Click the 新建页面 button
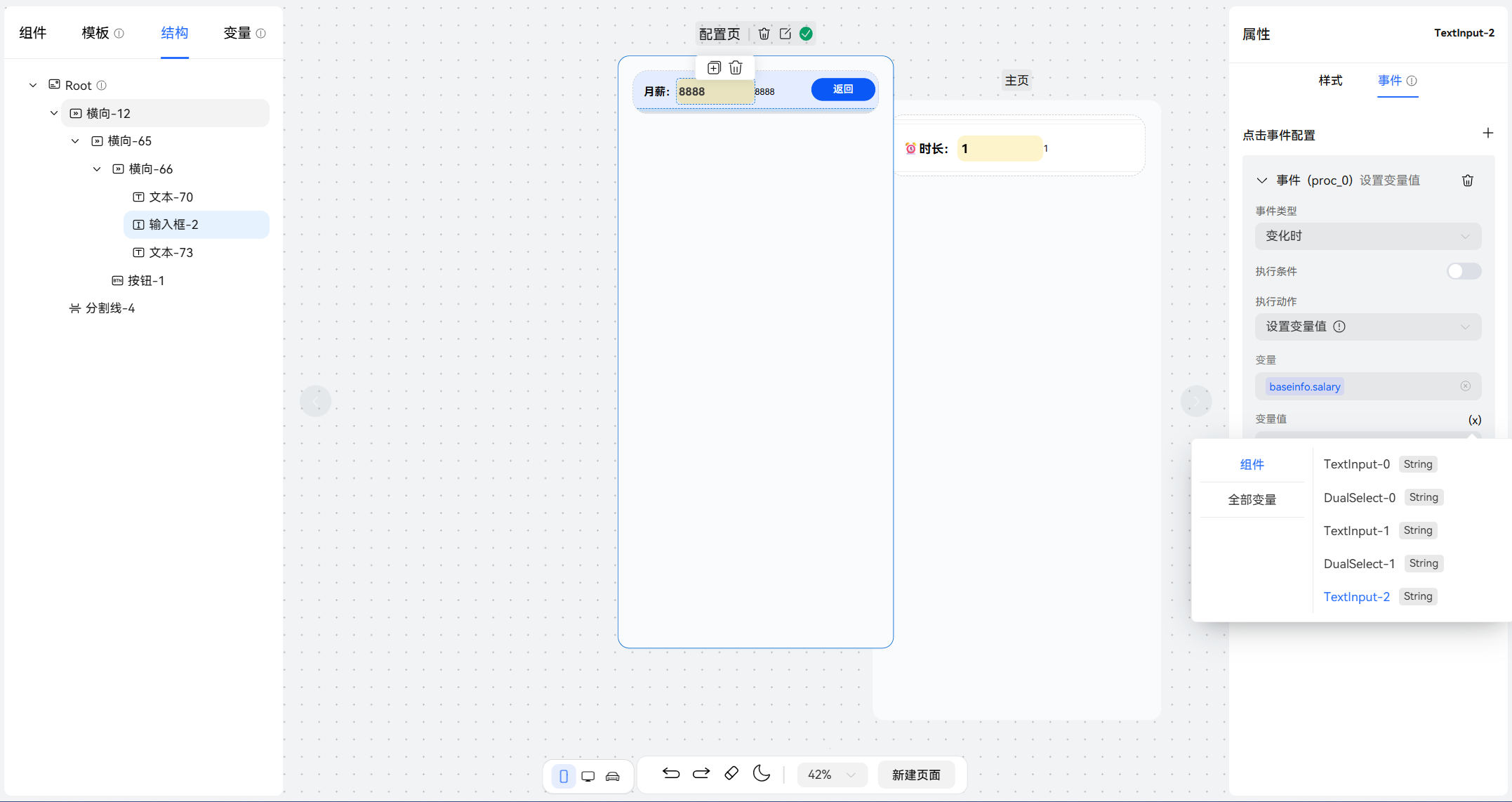The height and width of the screenshot is (802, 1512). coord(916,775)
